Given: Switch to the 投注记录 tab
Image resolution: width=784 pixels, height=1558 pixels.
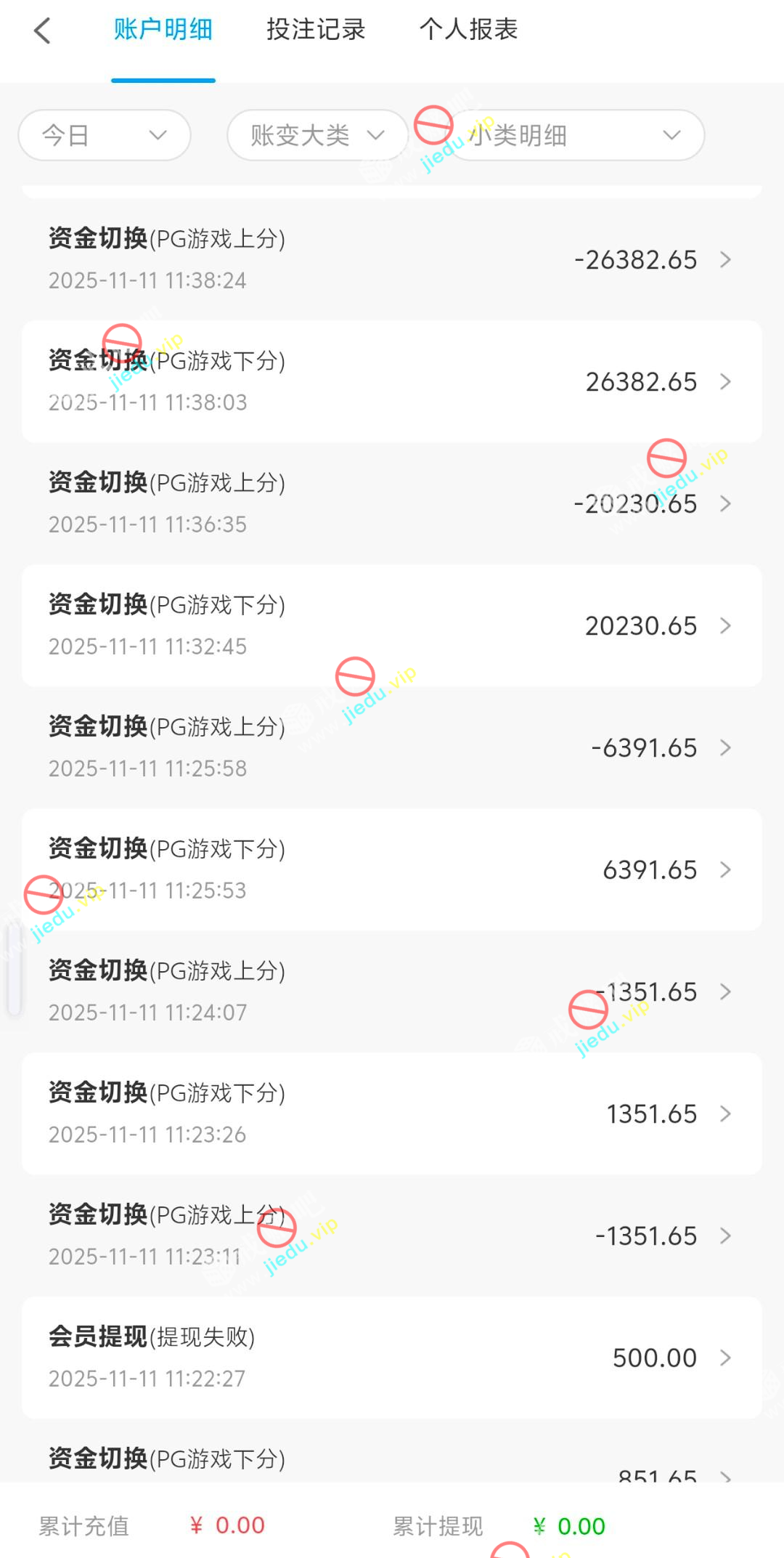Looking at the screenshot, I should coord(316,30).
